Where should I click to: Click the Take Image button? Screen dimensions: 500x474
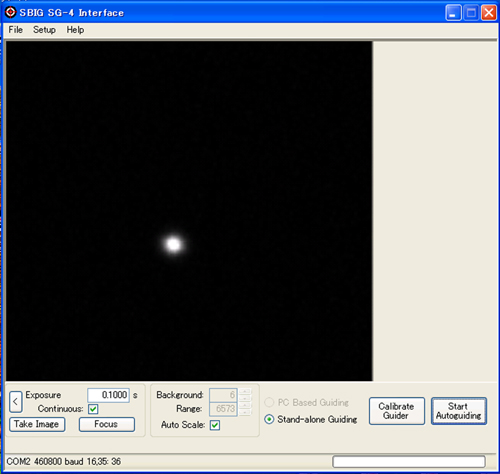pos(37,424)
